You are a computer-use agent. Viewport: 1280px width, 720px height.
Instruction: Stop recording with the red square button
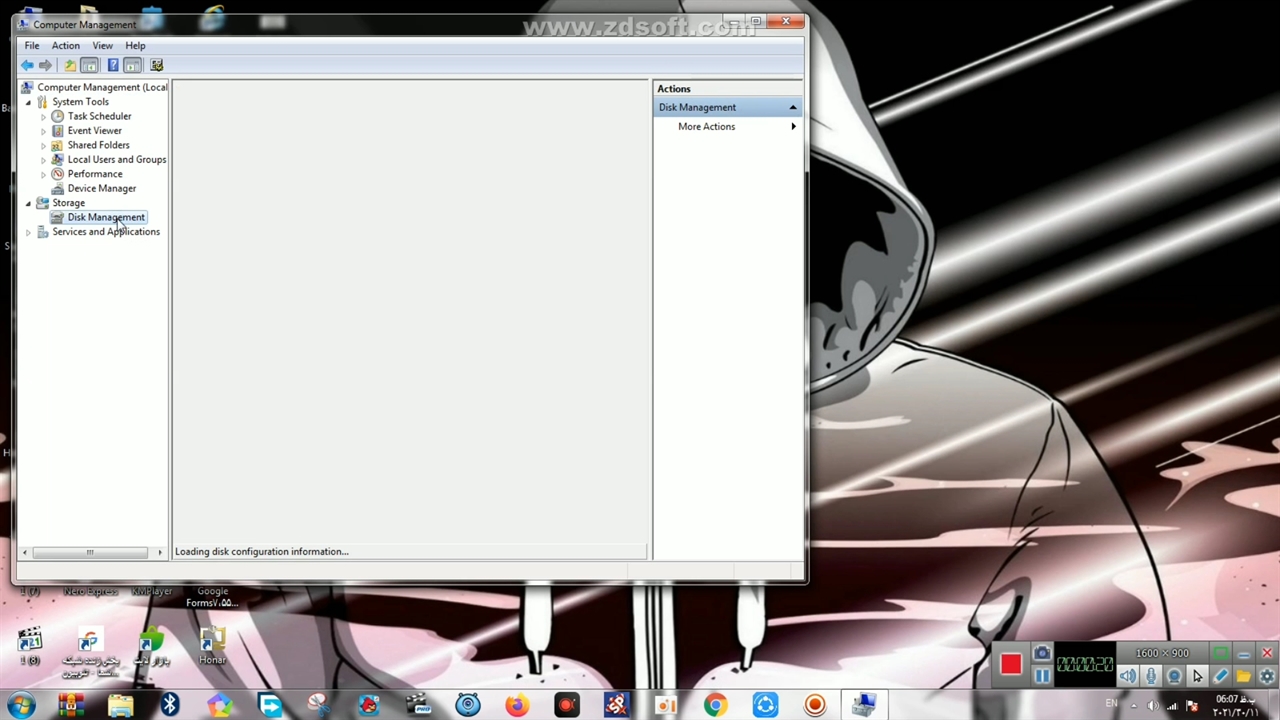(1010, 665)
